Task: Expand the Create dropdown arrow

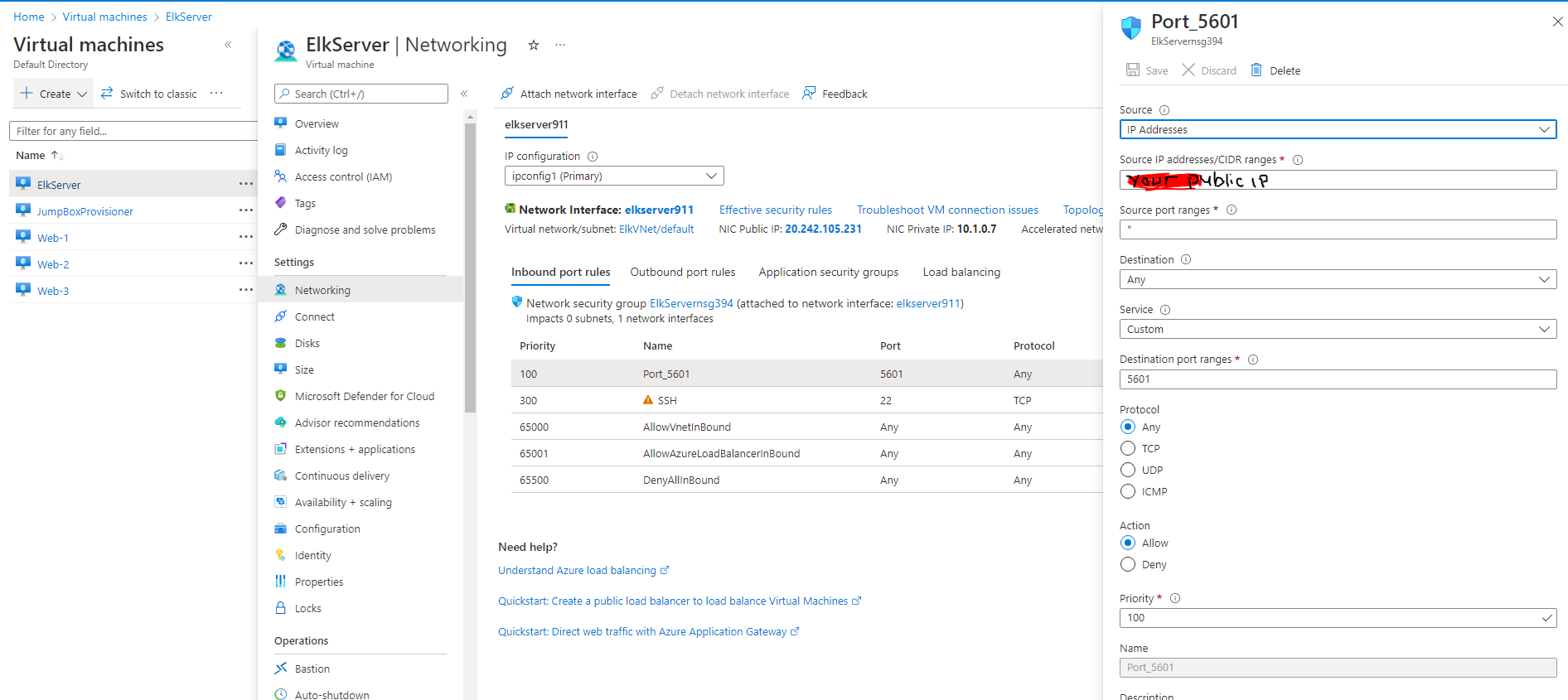Action: pyautogui.click(x=82, y=94)
